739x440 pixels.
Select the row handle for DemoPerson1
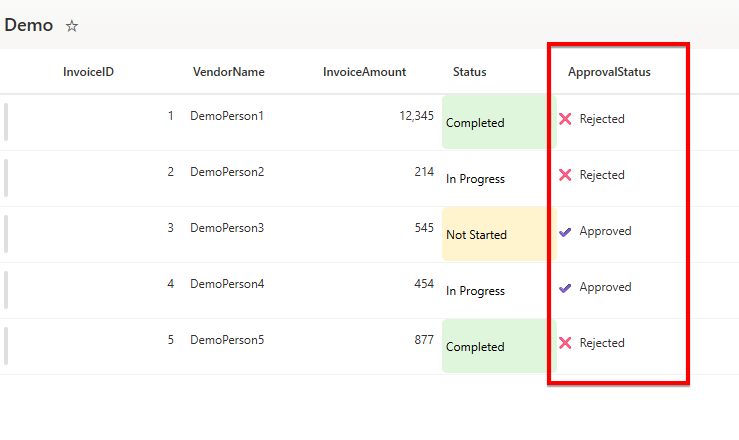[x=7, y=122]
